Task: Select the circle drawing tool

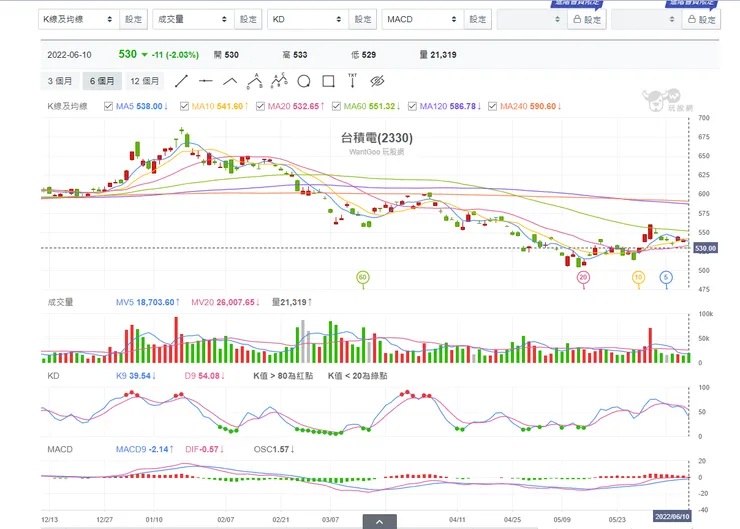Action: (303, 81)
